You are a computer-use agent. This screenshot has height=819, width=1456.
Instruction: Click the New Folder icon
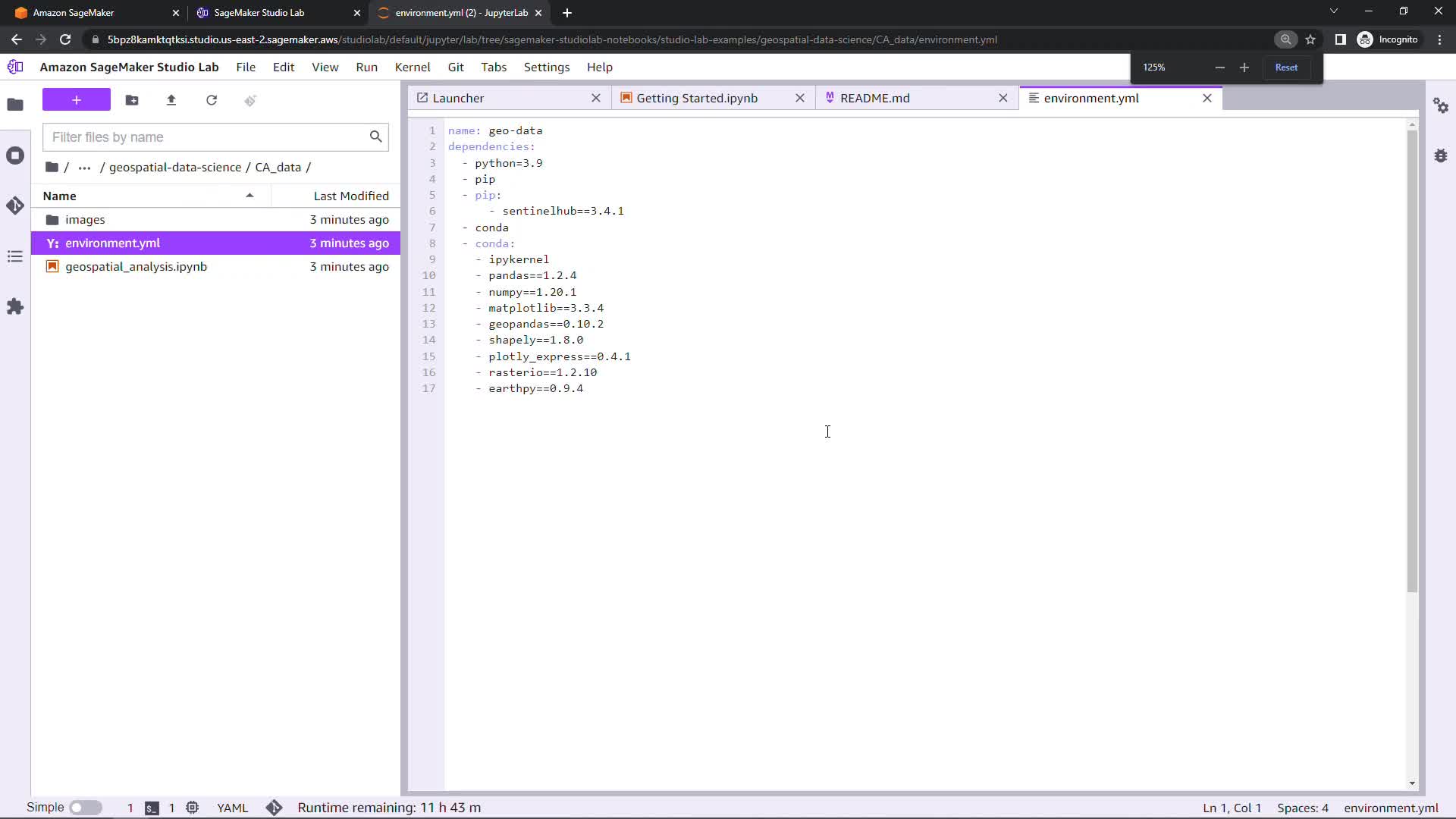[x=132, y=100]
